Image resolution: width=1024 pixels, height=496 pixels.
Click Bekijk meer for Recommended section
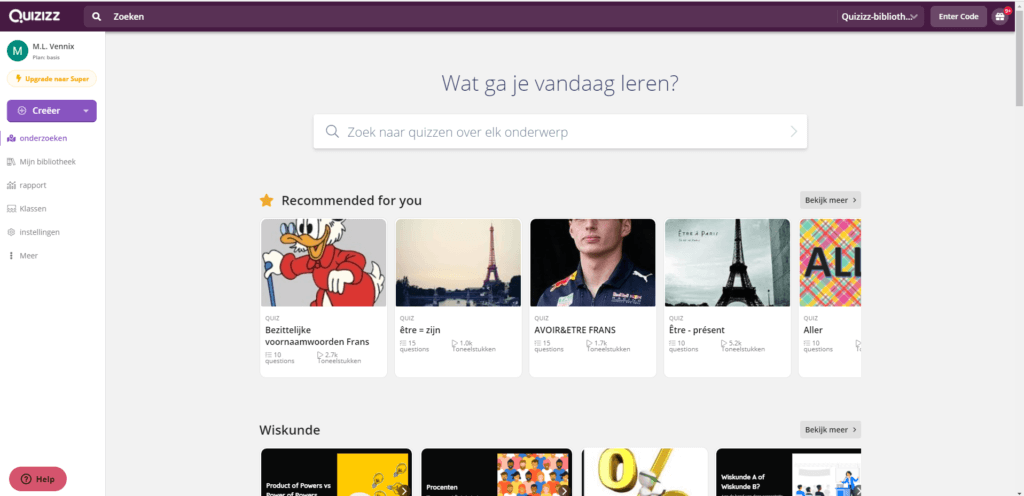tap(830, 200)
